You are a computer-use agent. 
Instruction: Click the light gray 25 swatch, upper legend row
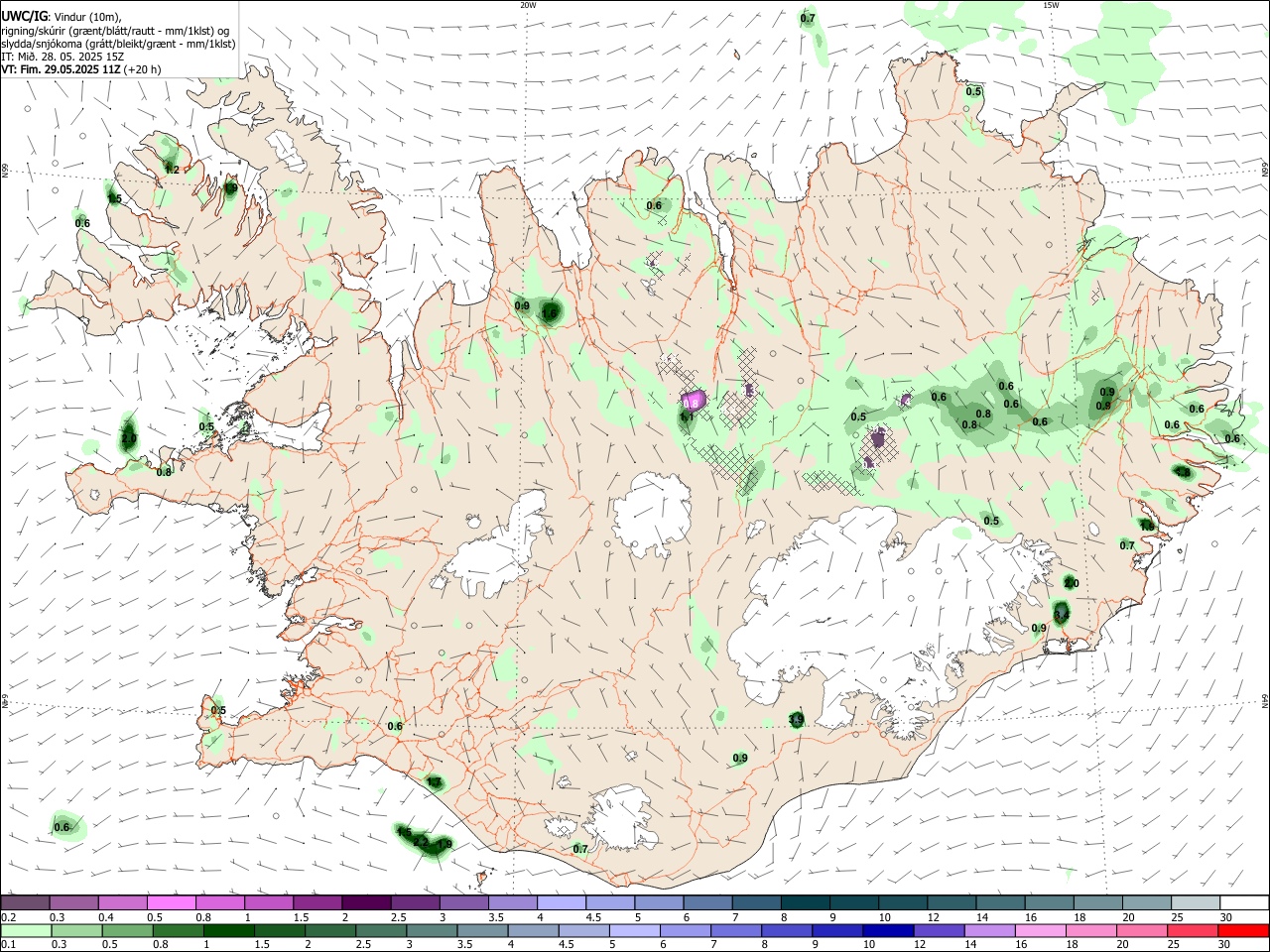tap(1196, 903)
